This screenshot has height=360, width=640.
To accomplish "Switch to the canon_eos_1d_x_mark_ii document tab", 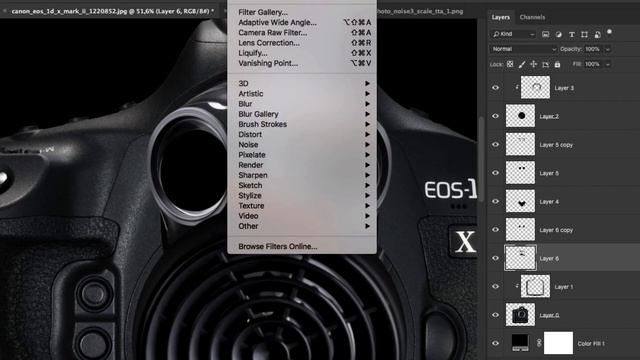I will click(x=112, y=11).
